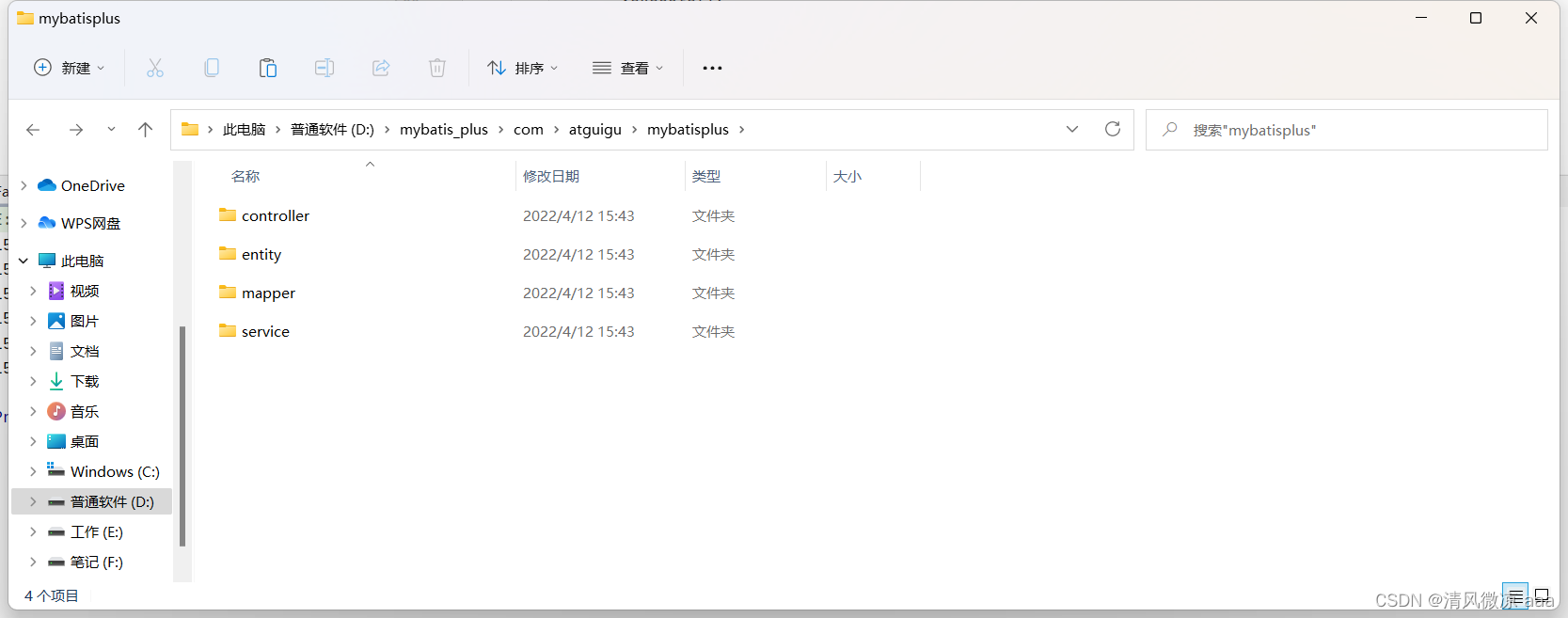Click the Share icon in toolbar
This screenshot has height=618, width=1568.
(381, 68)
